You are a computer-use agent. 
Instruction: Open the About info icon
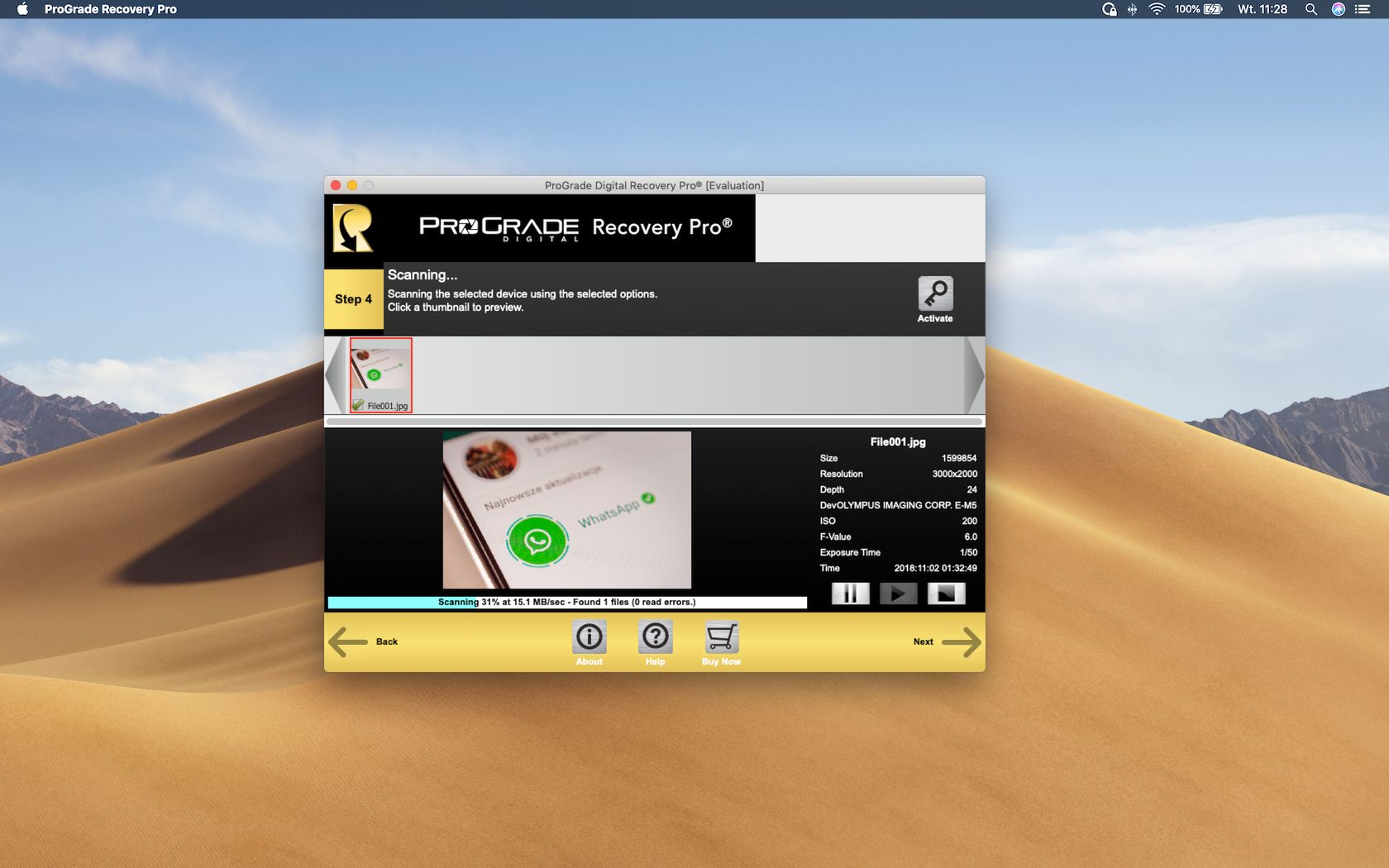click(x=589, y=637)
